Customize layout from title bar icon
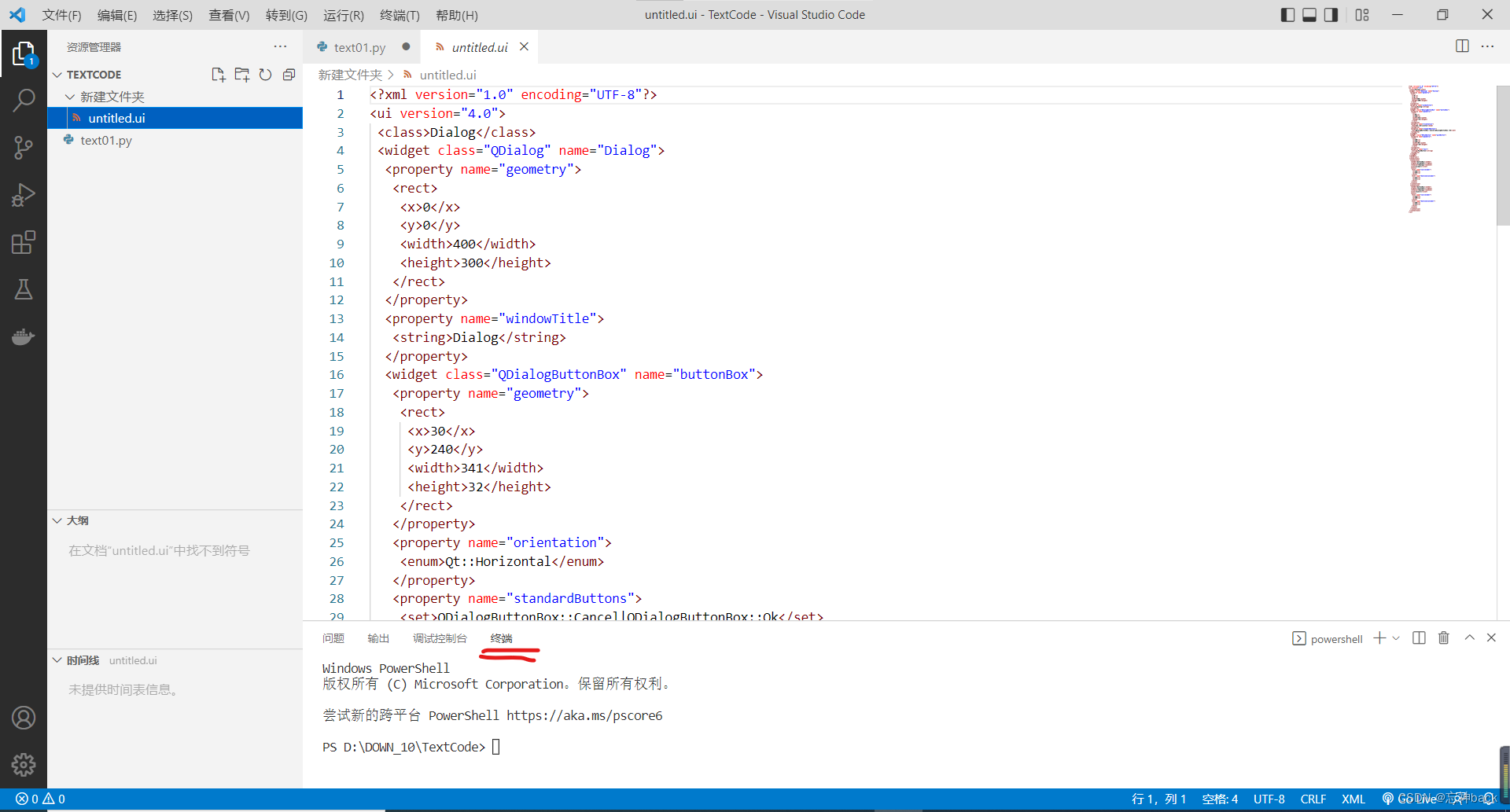This screenshot has height=812, width=1510. click(1362, 15)
